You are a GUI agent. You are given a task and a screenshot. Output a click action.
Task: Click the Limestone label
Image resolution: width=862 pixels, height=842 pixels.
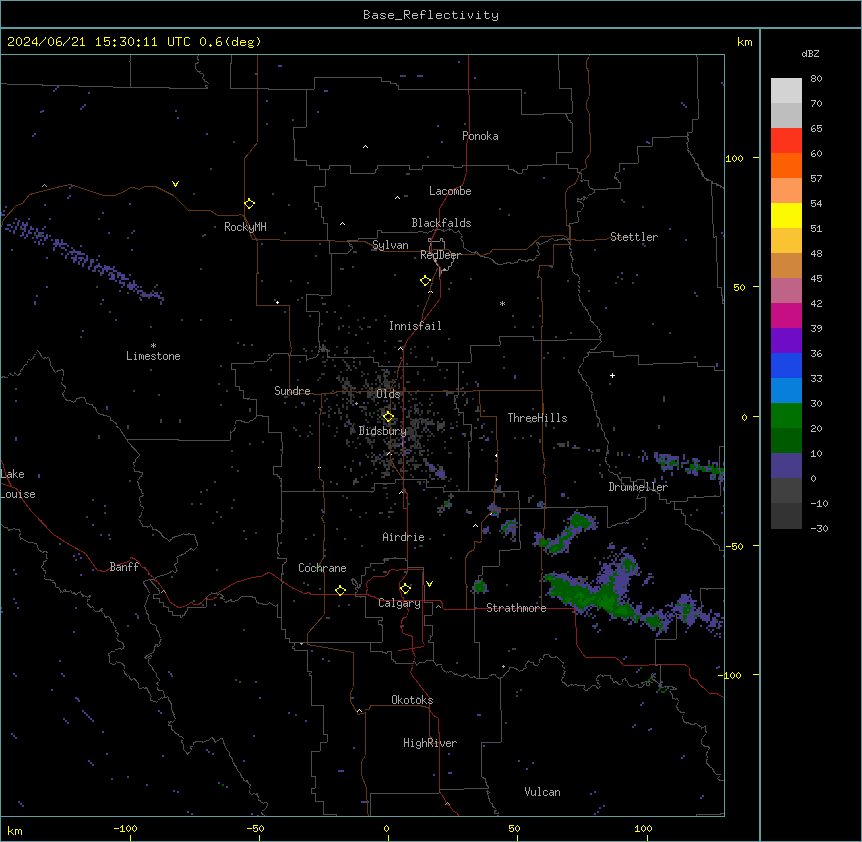[153, 356]
